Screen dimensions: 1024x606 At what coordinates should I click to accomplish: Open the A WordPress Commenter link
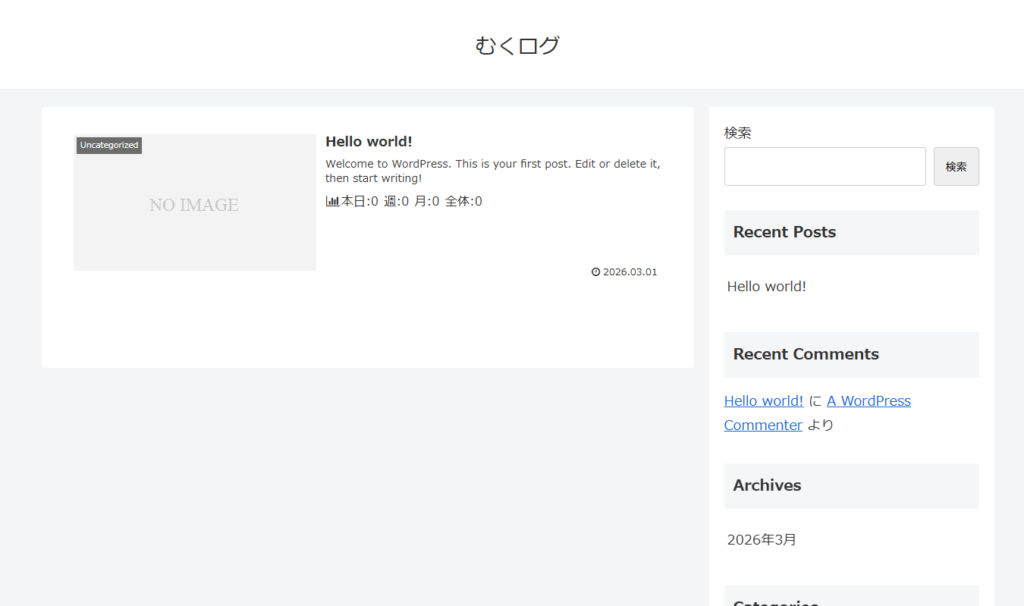click(868, 401)
